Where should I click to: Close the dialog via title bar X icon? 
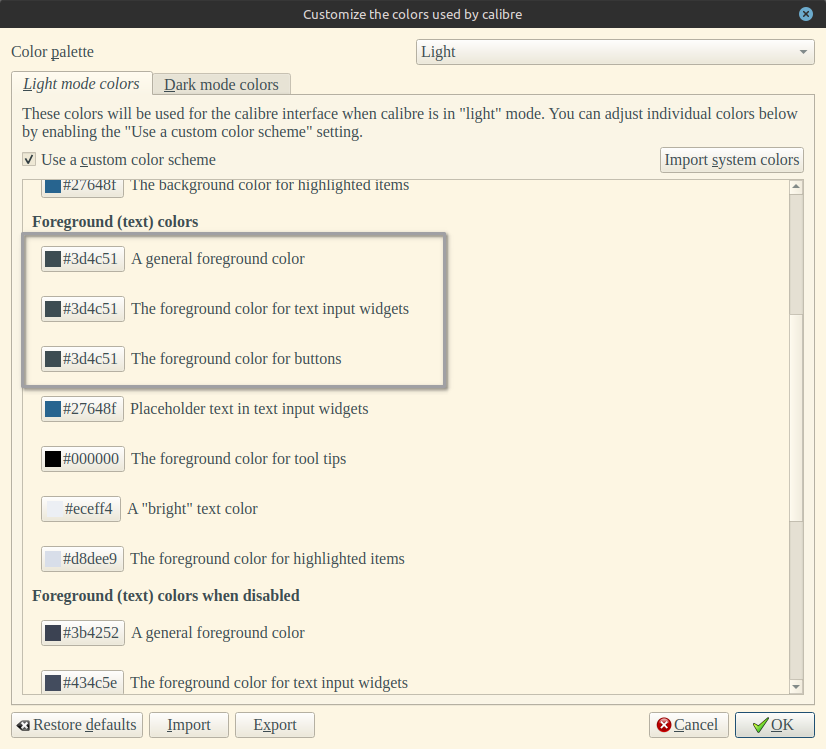[805, 14]
